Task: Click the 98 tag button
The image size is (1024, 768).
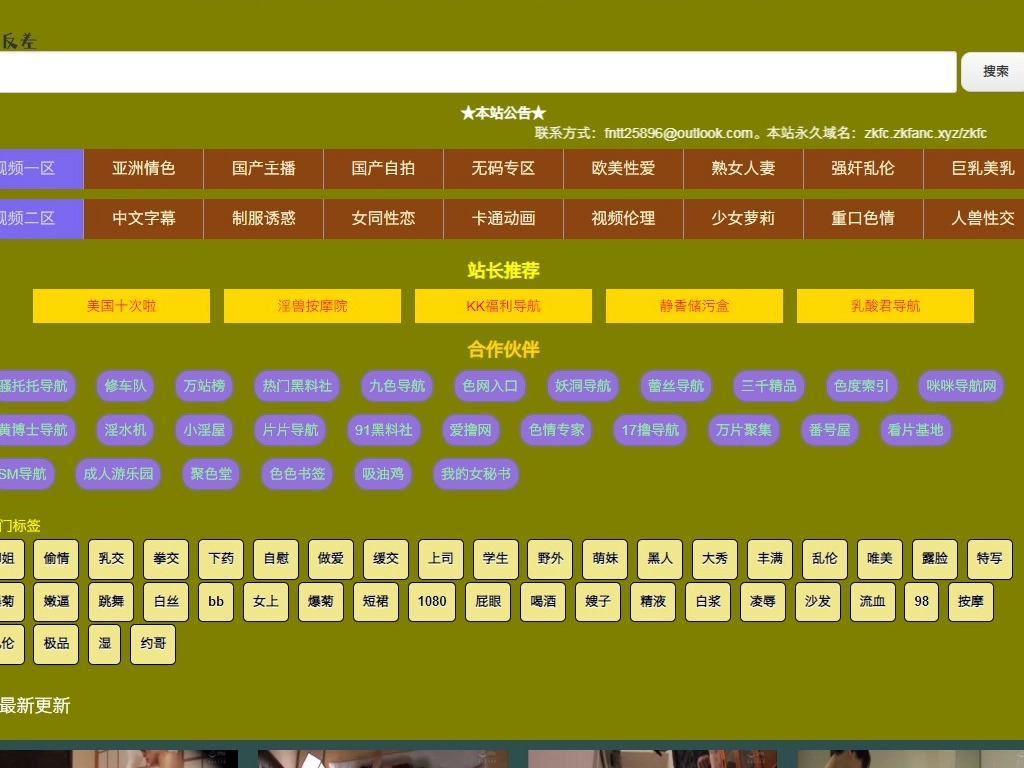Action: [x=921, y=602]
